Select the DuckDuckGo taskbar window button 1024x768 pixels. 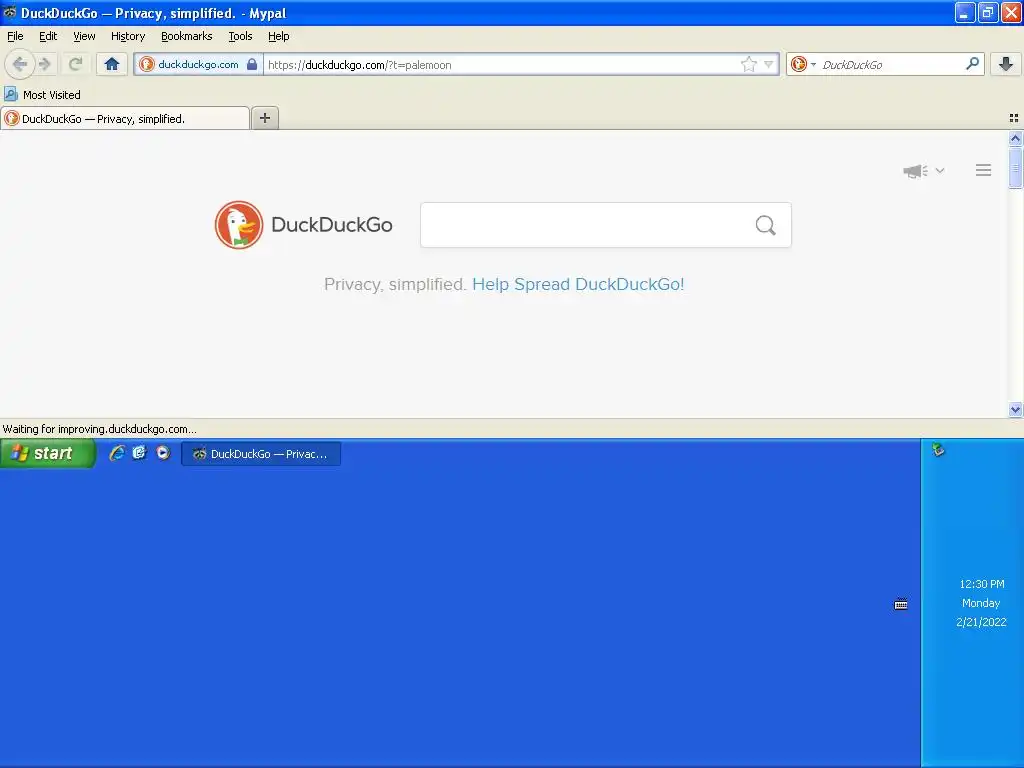click(261, 454)
